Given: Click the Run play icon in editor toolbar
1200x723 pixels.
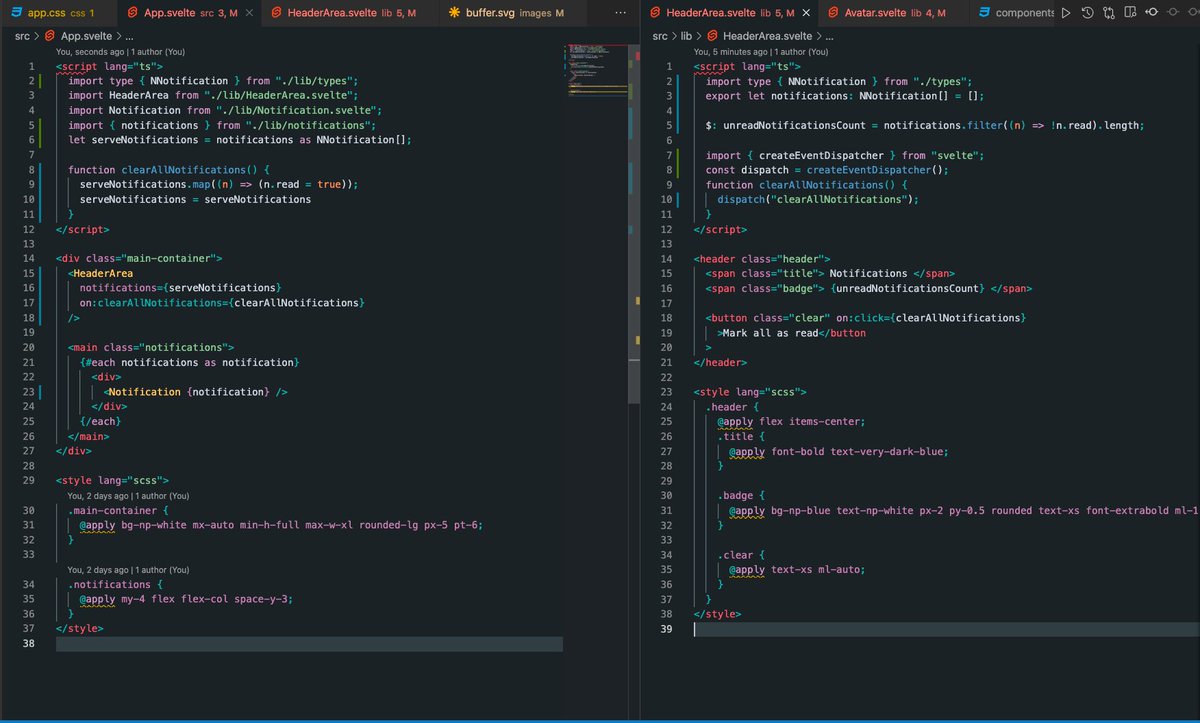Looking at the screenshot, I should pos(1066,13).
